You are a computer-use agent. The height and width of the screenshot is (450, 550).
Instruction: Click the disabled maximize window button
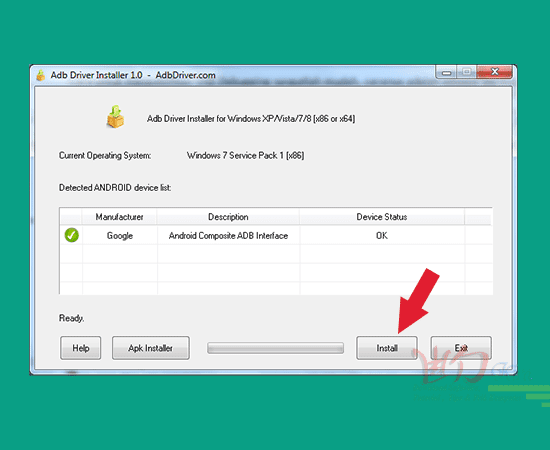[467, 72]
